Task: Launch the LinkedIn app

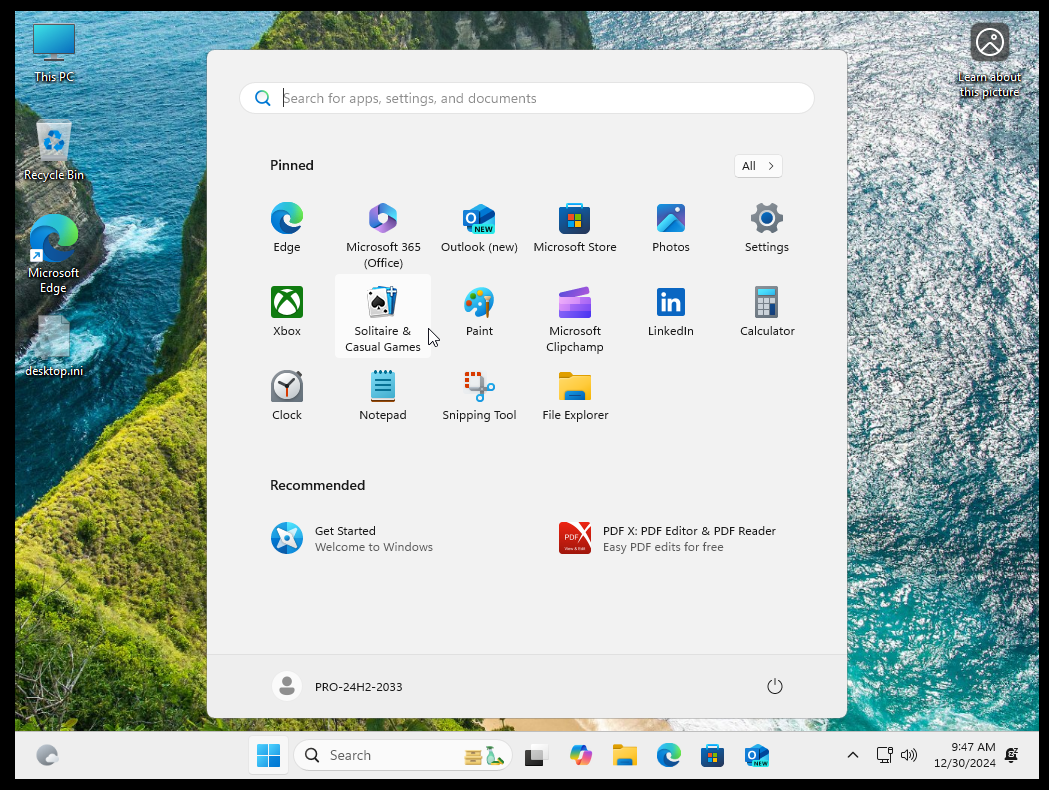Action: tap(670, 312)
